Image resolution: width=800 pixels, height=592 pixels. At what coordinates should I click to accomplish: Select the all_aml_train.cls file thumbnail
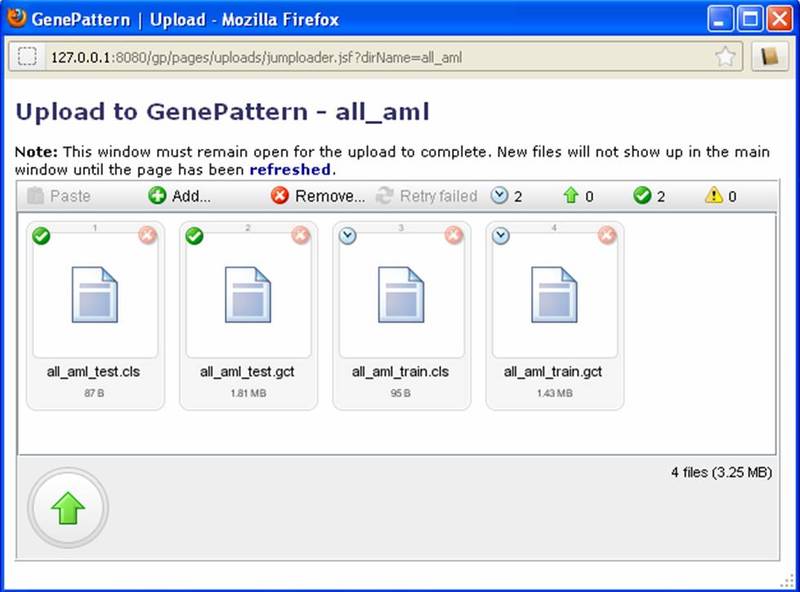point(401,294)
